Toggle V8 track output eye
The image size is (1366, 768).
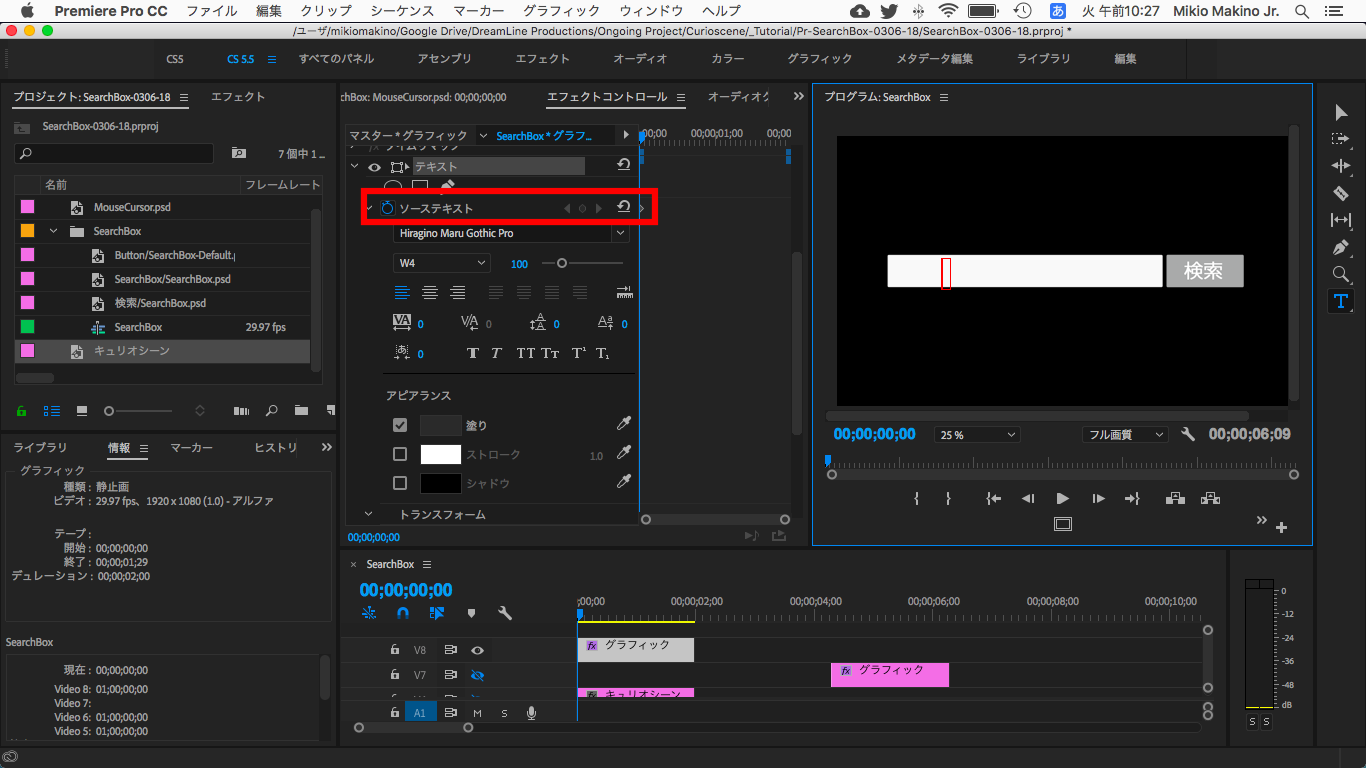pos(477,650)
